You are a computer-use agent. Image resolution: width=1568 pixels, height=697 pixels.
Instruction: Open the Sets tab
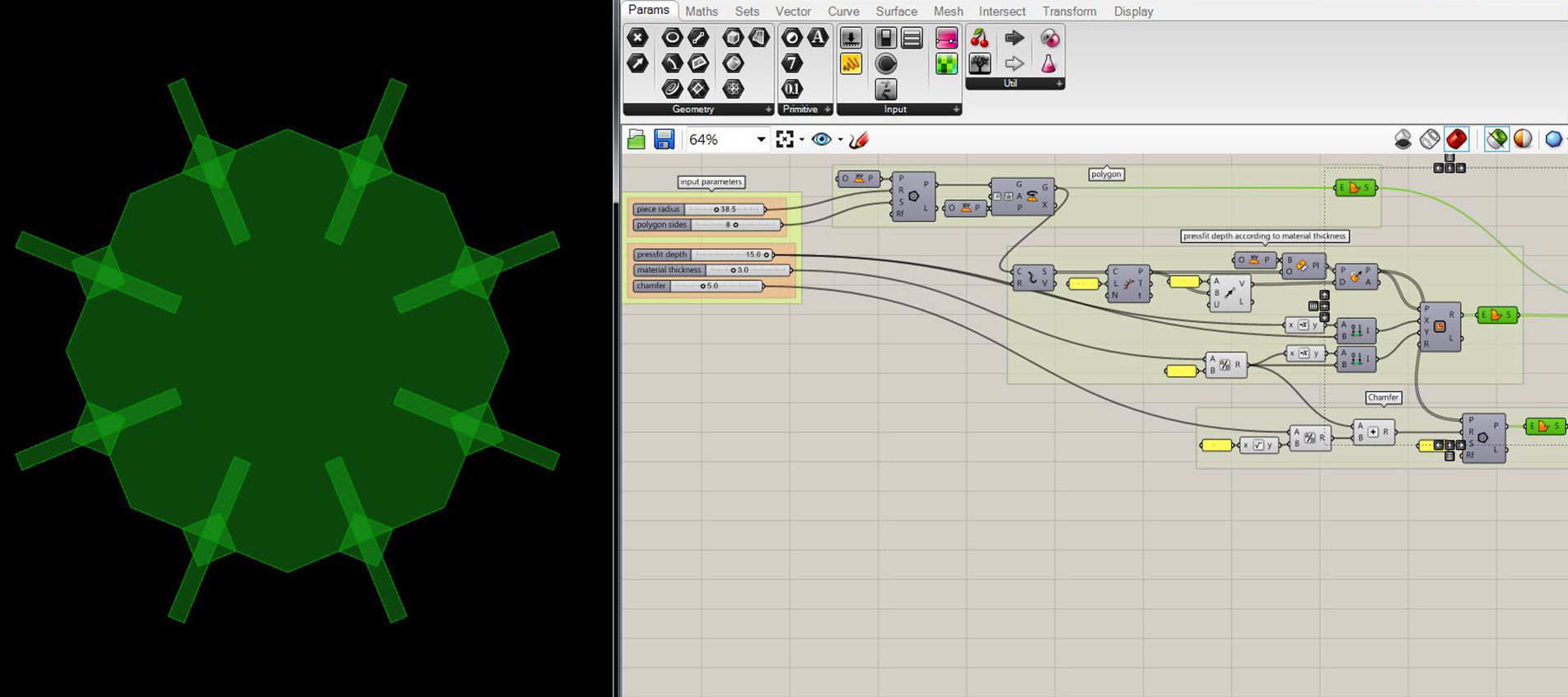(x=747, y=12)
